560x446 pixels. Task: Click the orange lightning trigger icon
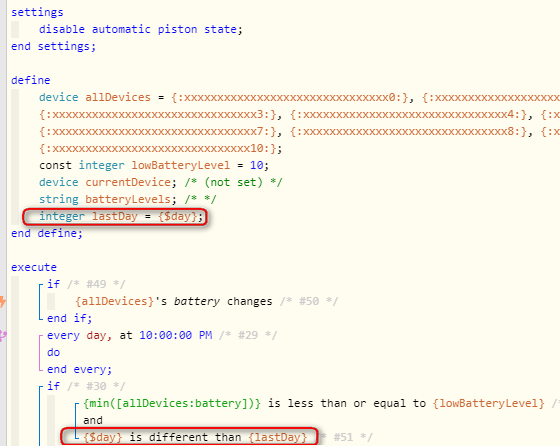click(2, 301)
